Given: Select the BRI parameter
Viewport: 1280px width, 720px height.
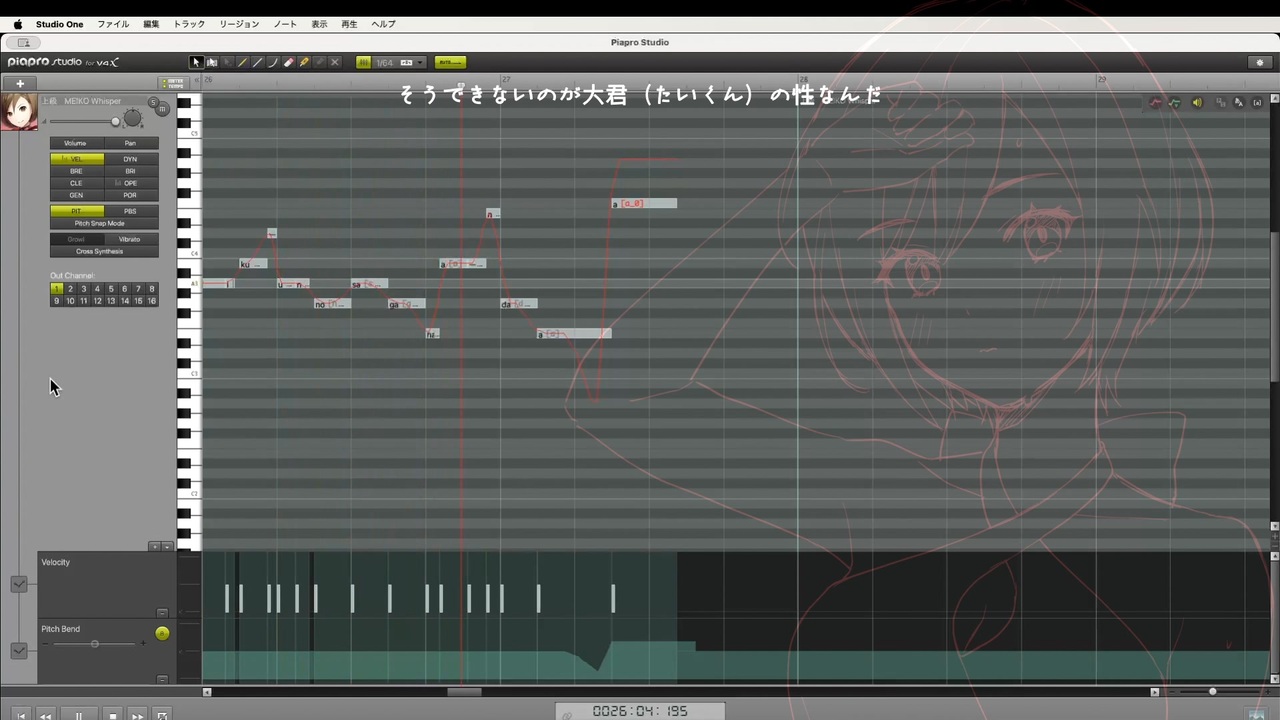Looking at the screenshot, I should click(130, 171).
